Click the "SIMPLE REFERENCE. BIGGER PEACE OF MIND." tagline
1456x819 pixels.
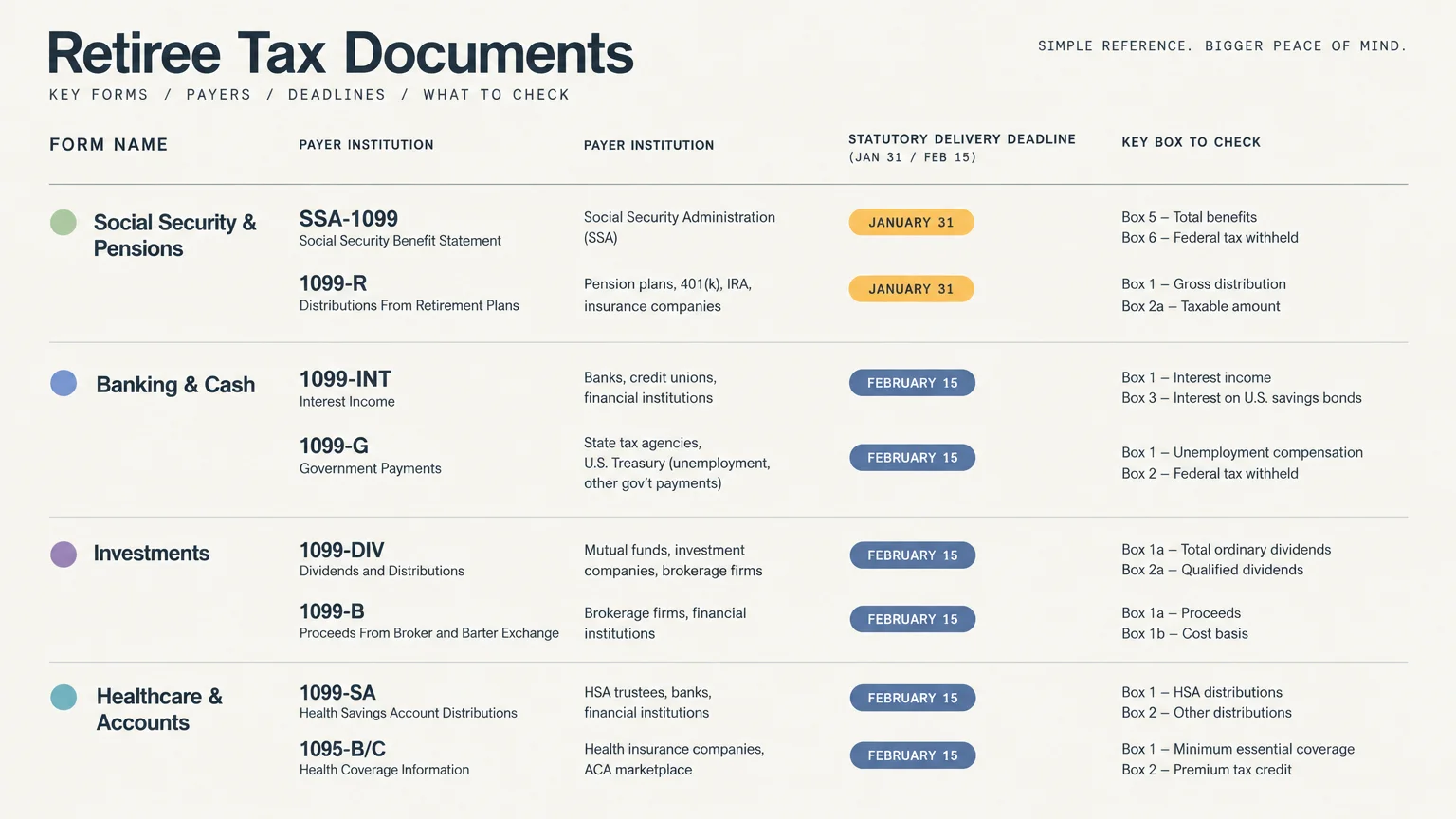point(1222,45)
